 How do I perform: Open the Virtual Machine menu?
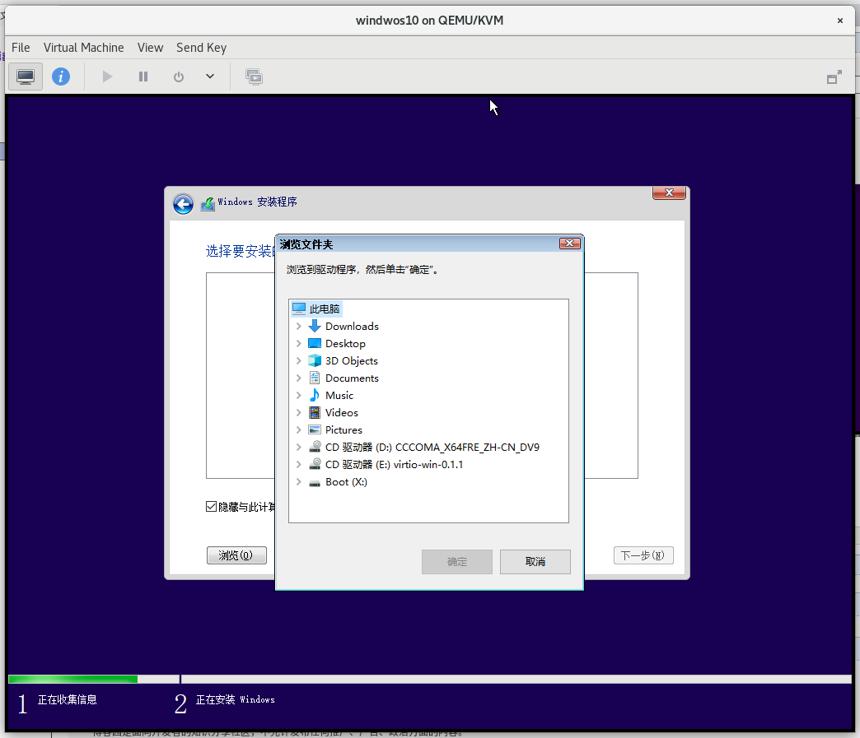(x=83, y=48)
